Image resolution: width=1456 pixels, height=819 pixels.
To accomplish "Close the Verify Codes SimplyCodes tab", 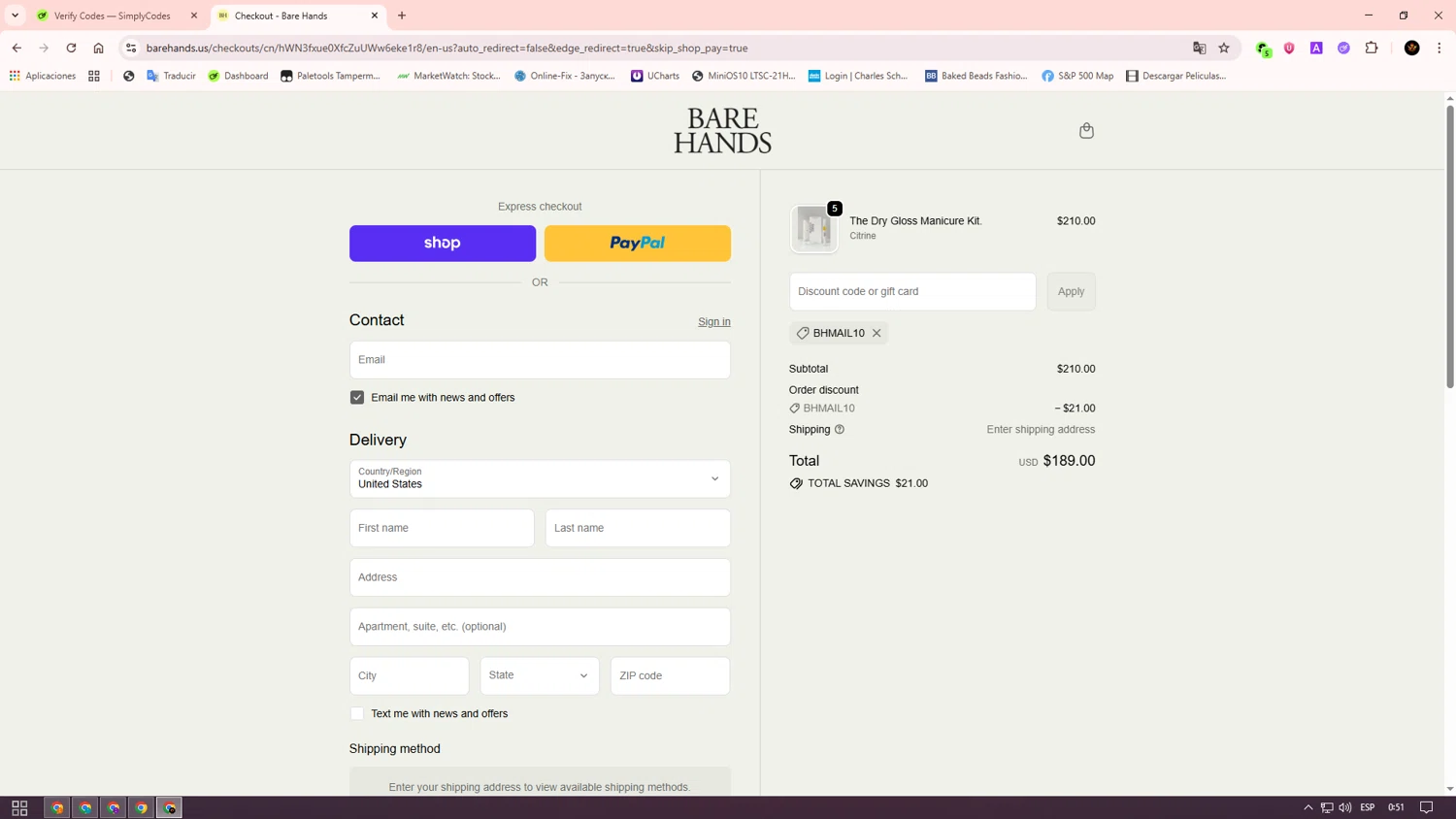I will [x=193, y=16].
